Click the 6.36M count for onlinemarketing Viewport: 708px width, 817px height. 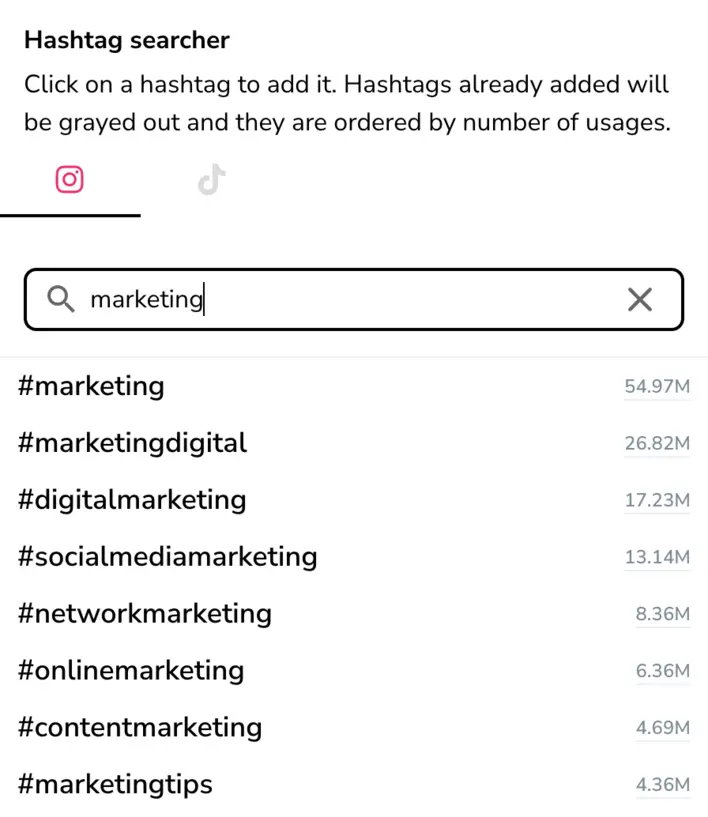[663, 672]
